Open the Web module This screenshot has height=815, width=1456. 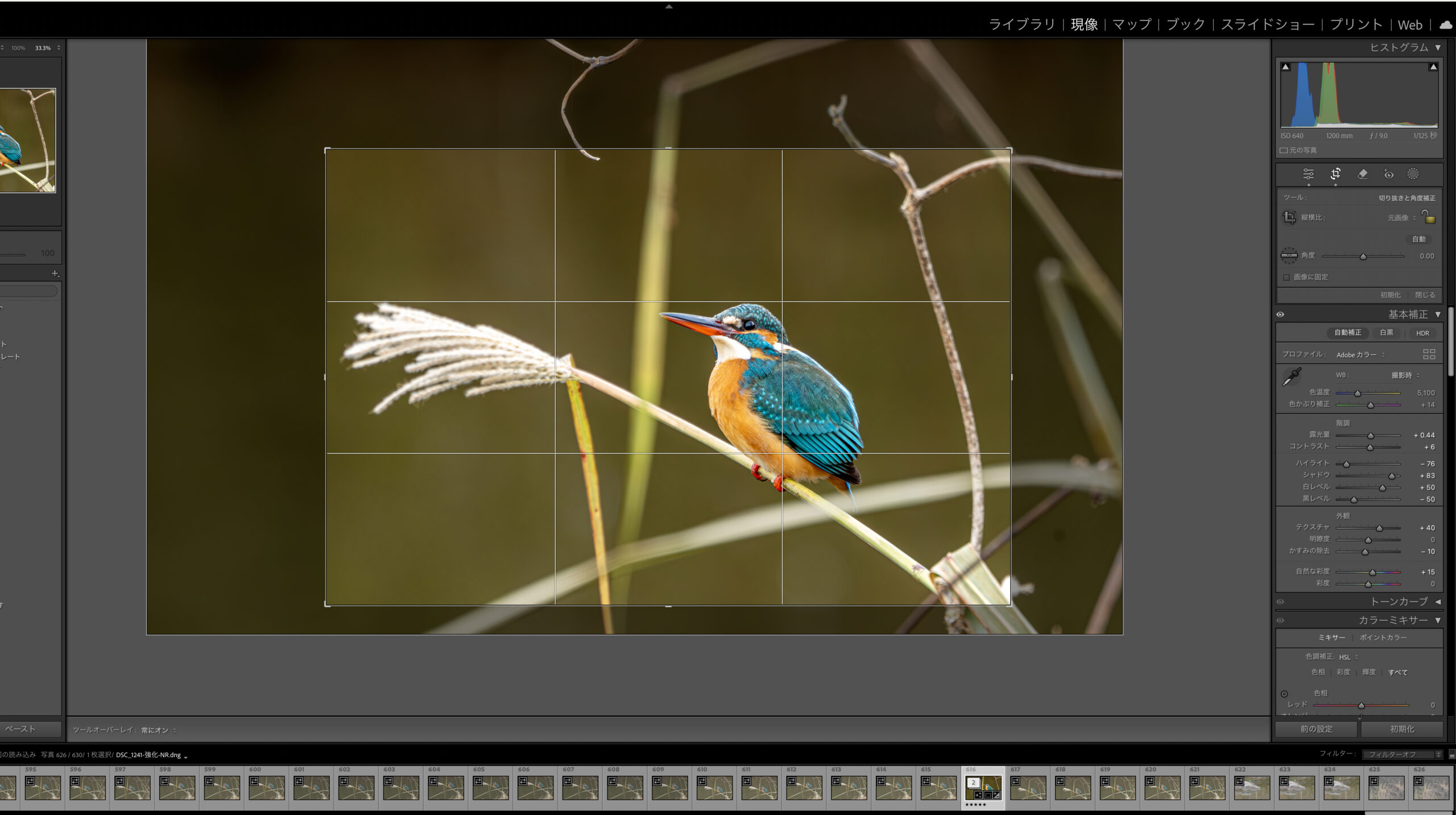1410,24
